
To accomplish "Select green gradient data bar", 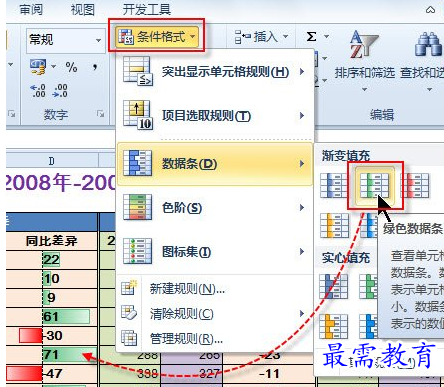I will click(x=375, y=185).
